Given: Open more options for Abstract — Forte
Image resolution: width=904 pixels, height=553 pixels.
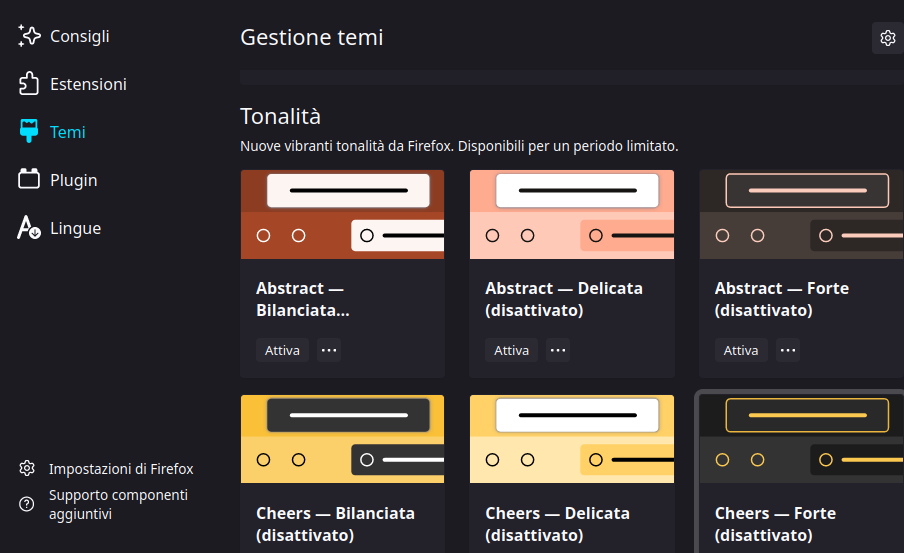Looking at the screenshot, I should coord(788,350).
